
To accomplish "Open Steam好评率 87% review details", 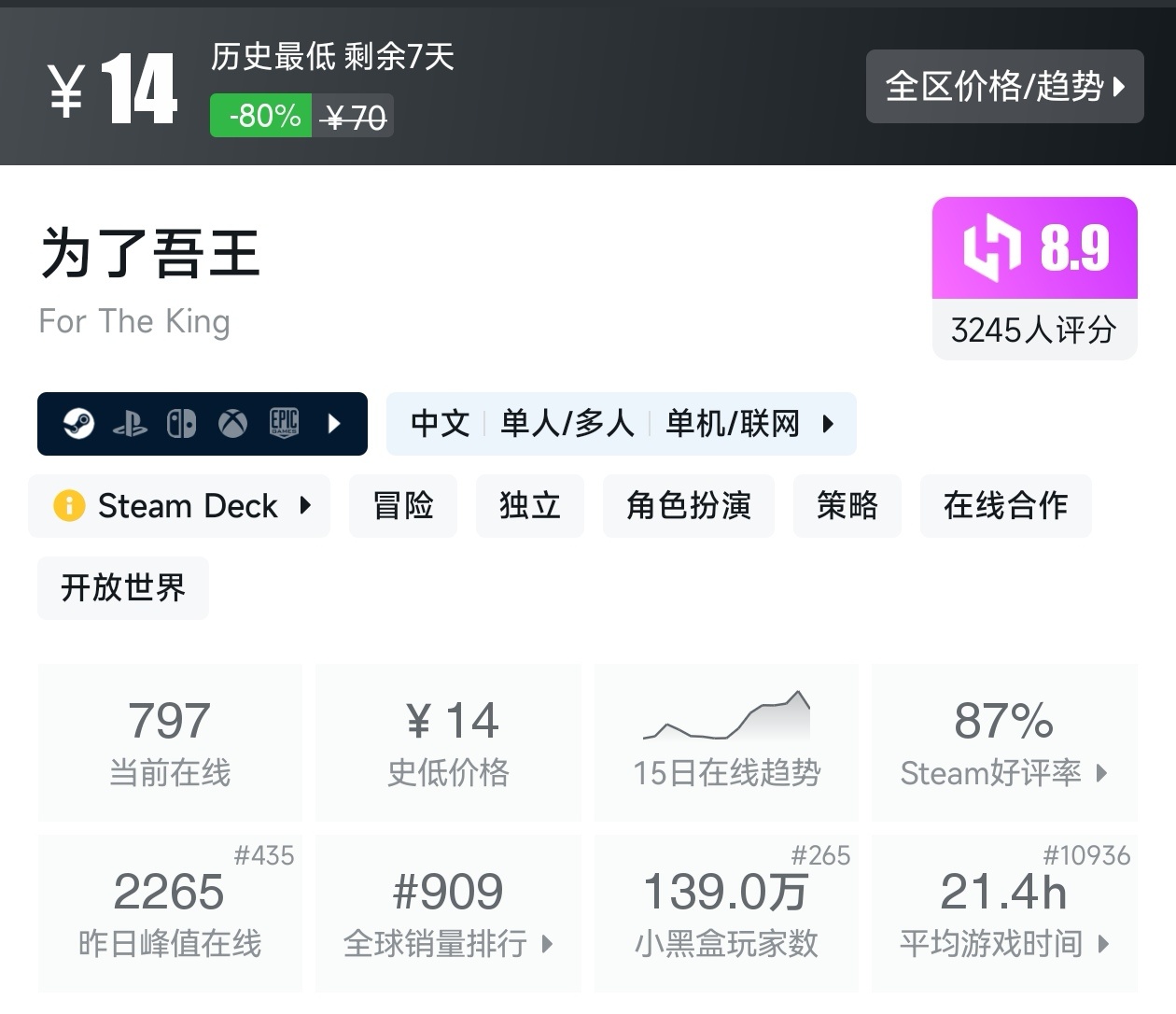I will 1004,743.
